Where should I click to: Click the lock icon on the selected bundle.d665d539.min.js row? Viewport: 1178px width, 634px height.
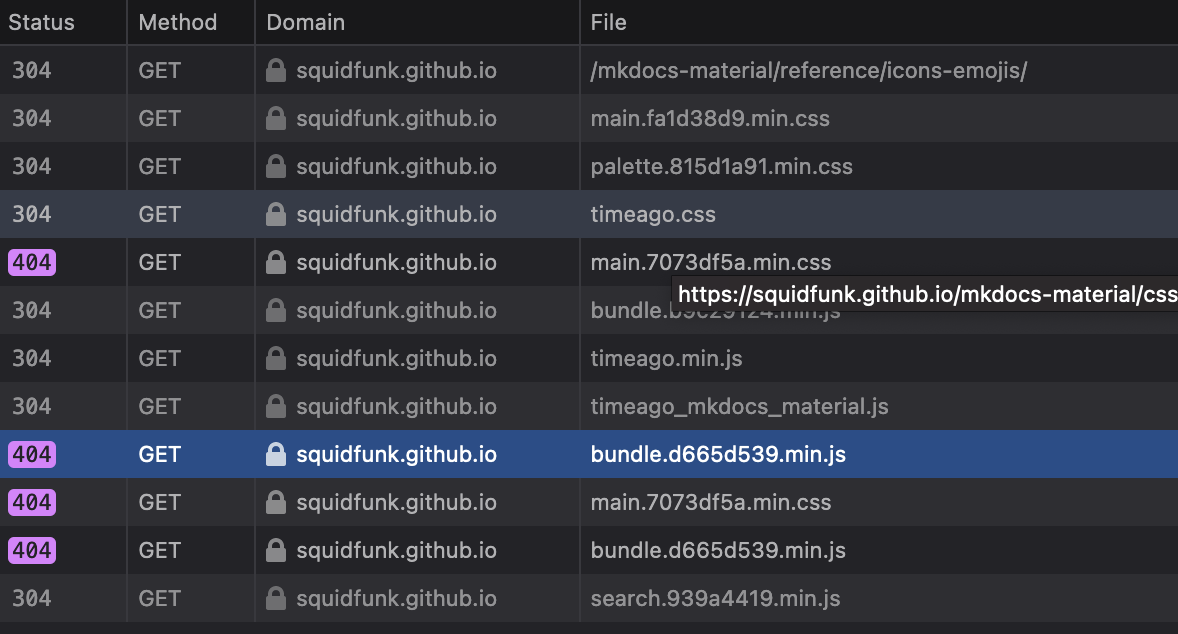275,454
